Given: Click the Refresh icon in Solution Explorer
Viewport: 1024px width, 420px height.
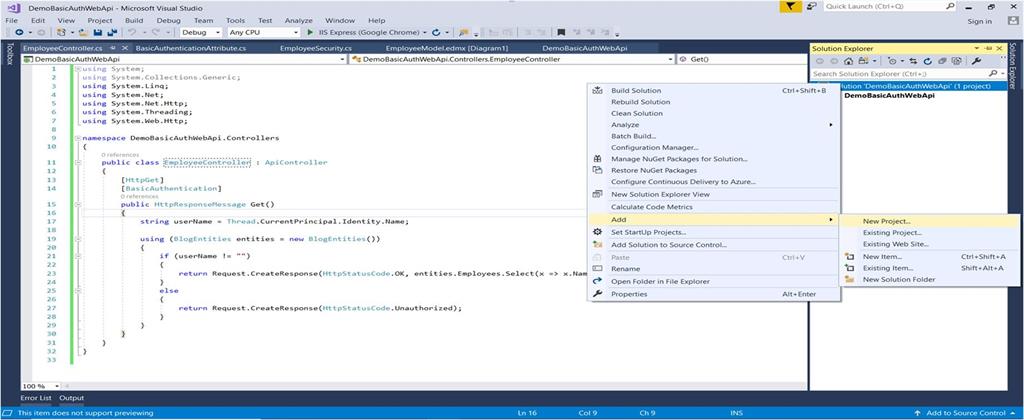Looking at the screenshot, I should pyautogui.click(x=927, y=61).
